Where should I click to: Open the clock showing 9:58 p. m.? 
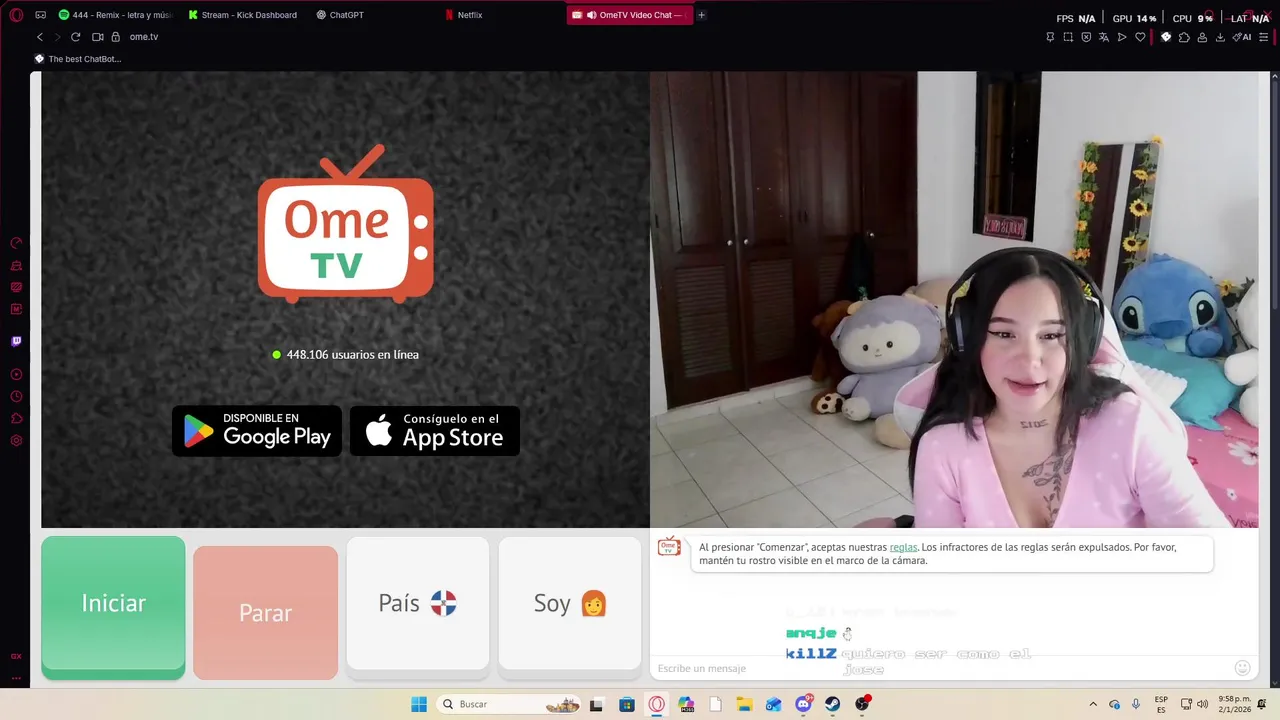click(1234, 704)
